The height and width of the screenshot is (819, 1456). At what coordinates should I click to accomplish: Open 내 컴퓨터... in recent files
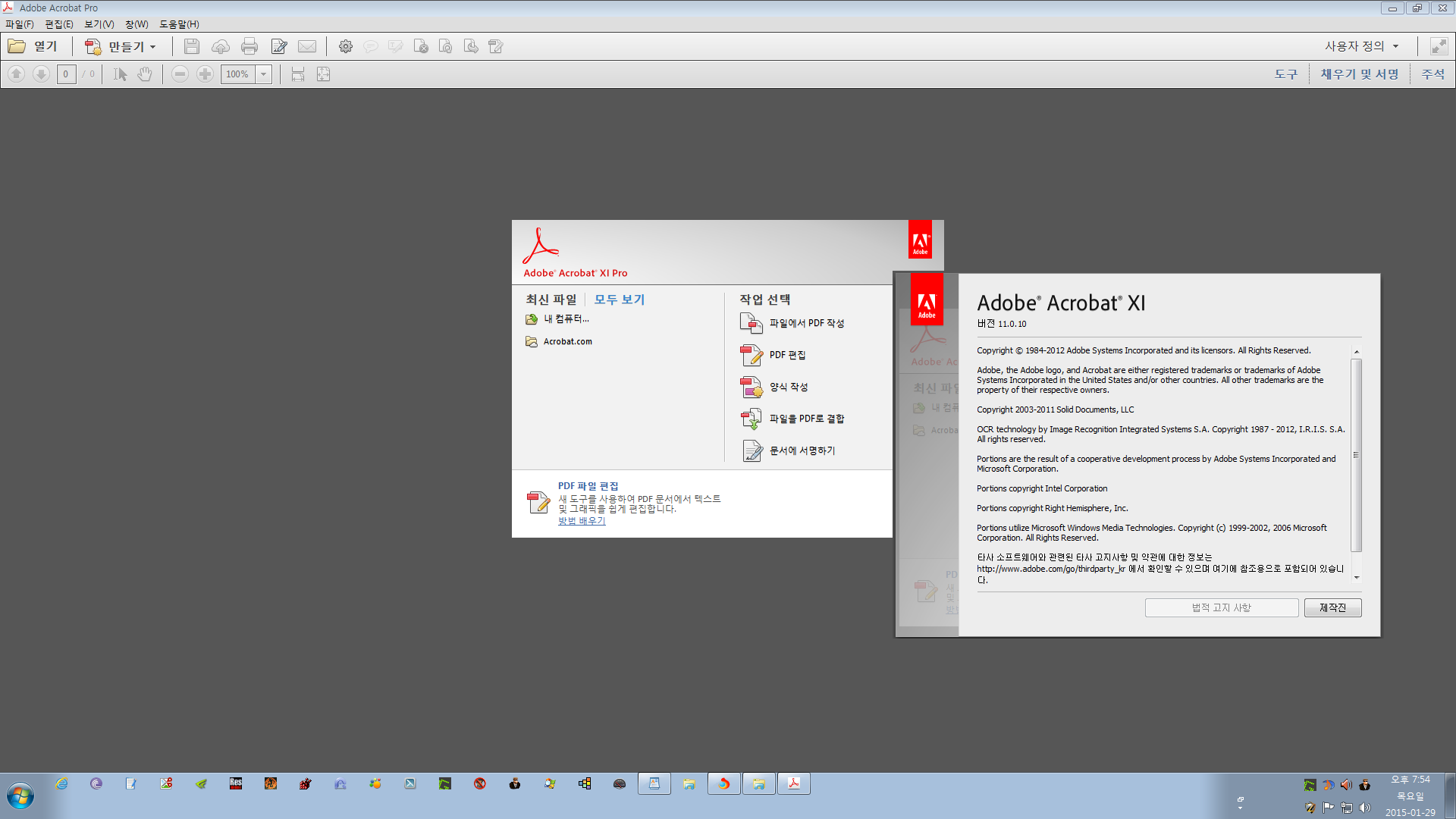tap(558, 319)
